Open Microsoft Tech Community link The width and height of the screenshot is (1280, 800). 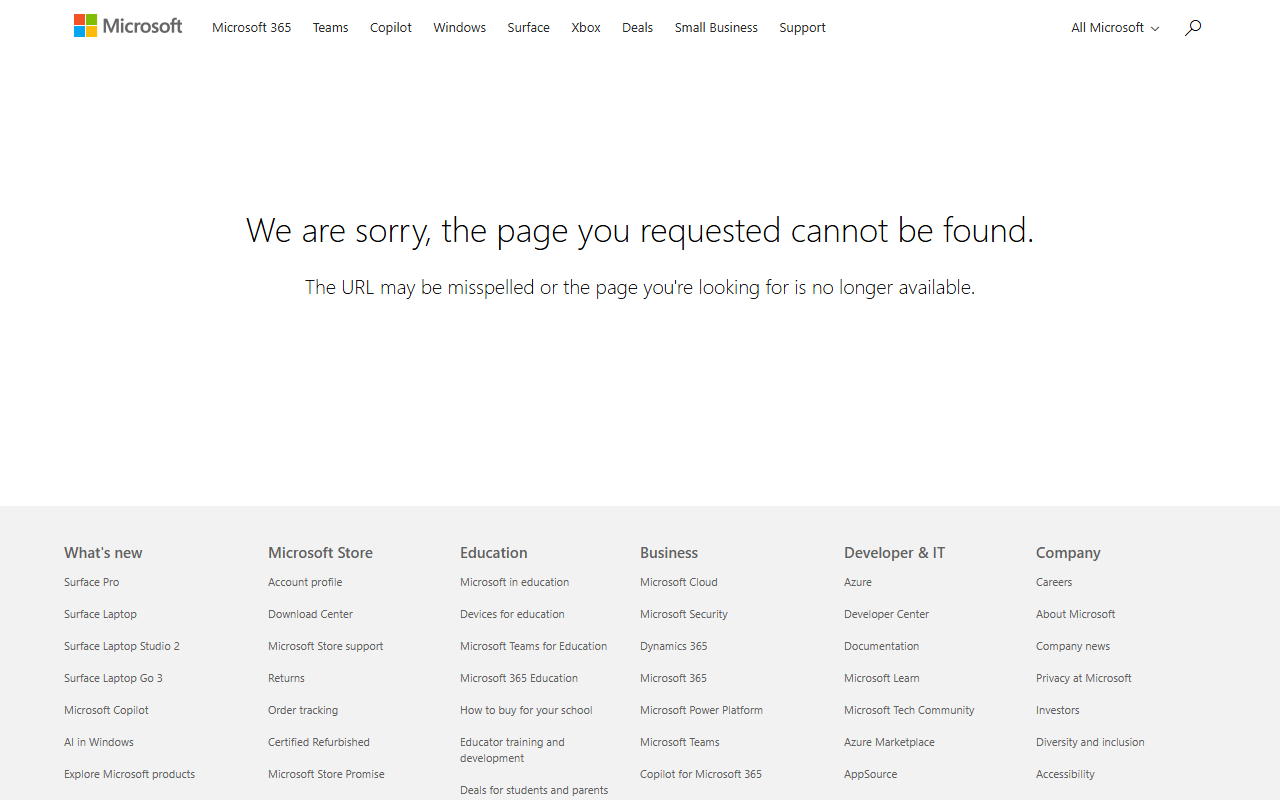(909, 710)
